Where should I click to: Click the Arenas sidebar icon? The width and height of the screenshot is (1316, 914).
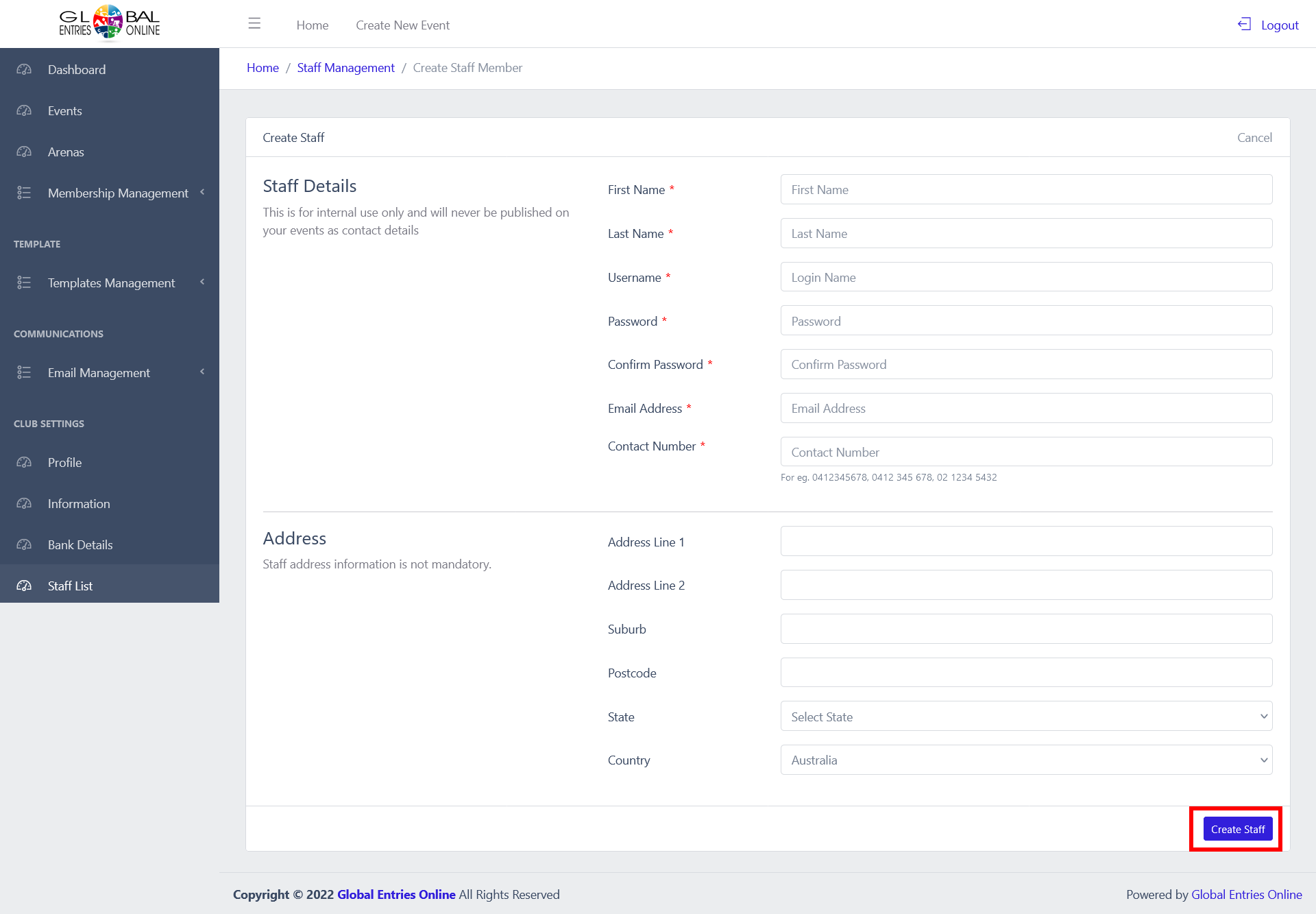[x=24, y=152]
